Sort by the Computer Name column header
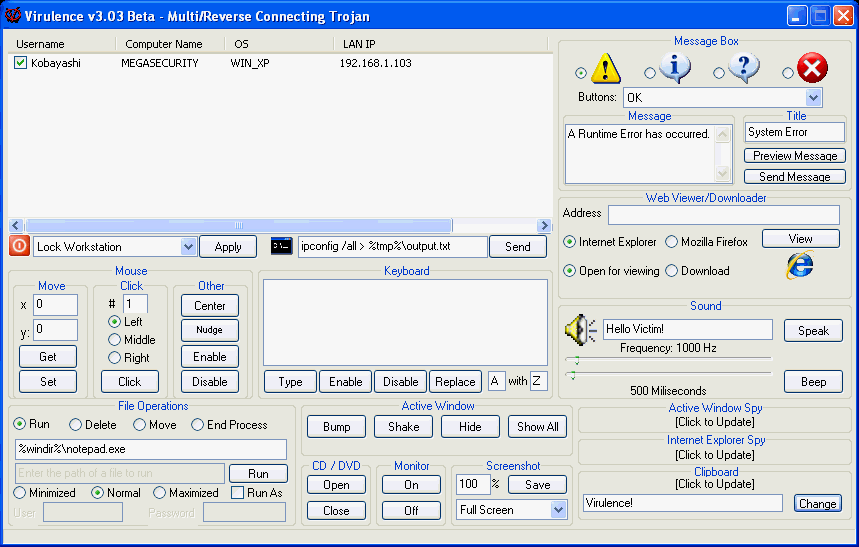The image size is (859, 547). coord(163,44)
